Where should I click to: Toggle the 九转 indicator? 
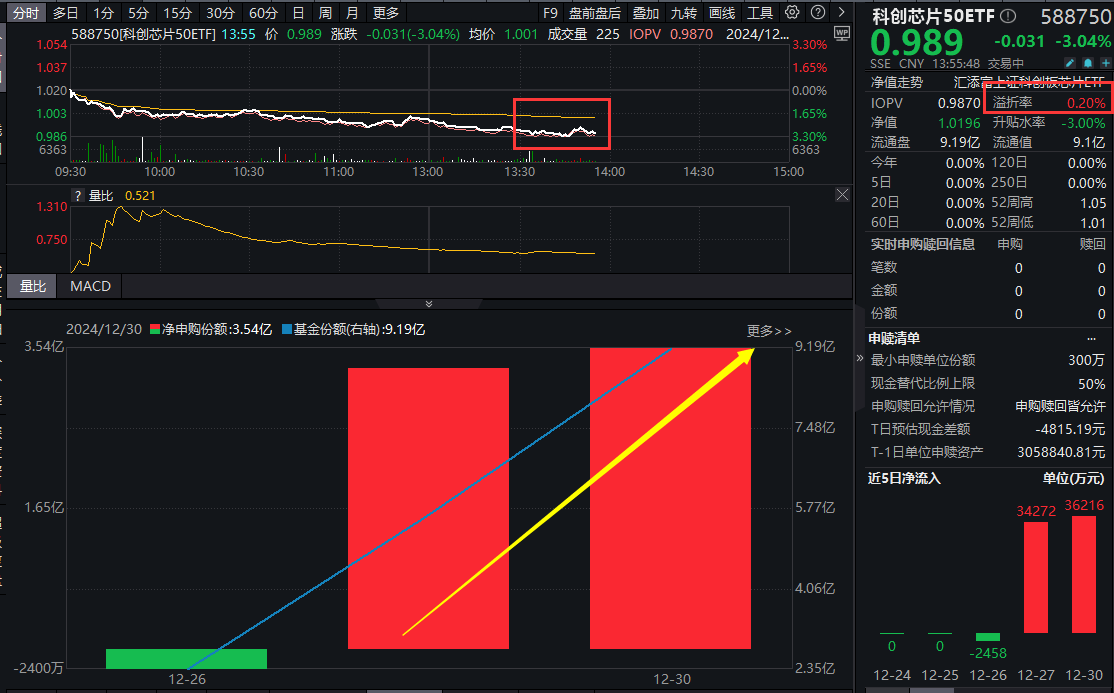click(684, 13)
